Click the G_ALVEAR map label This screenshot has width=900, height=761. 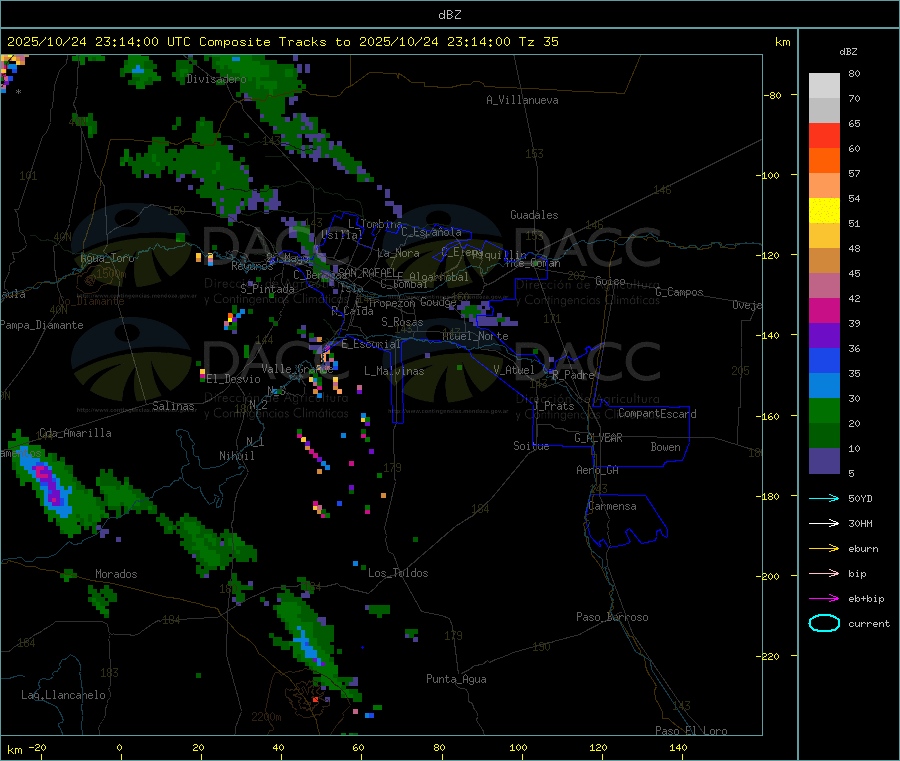[598, 438]
